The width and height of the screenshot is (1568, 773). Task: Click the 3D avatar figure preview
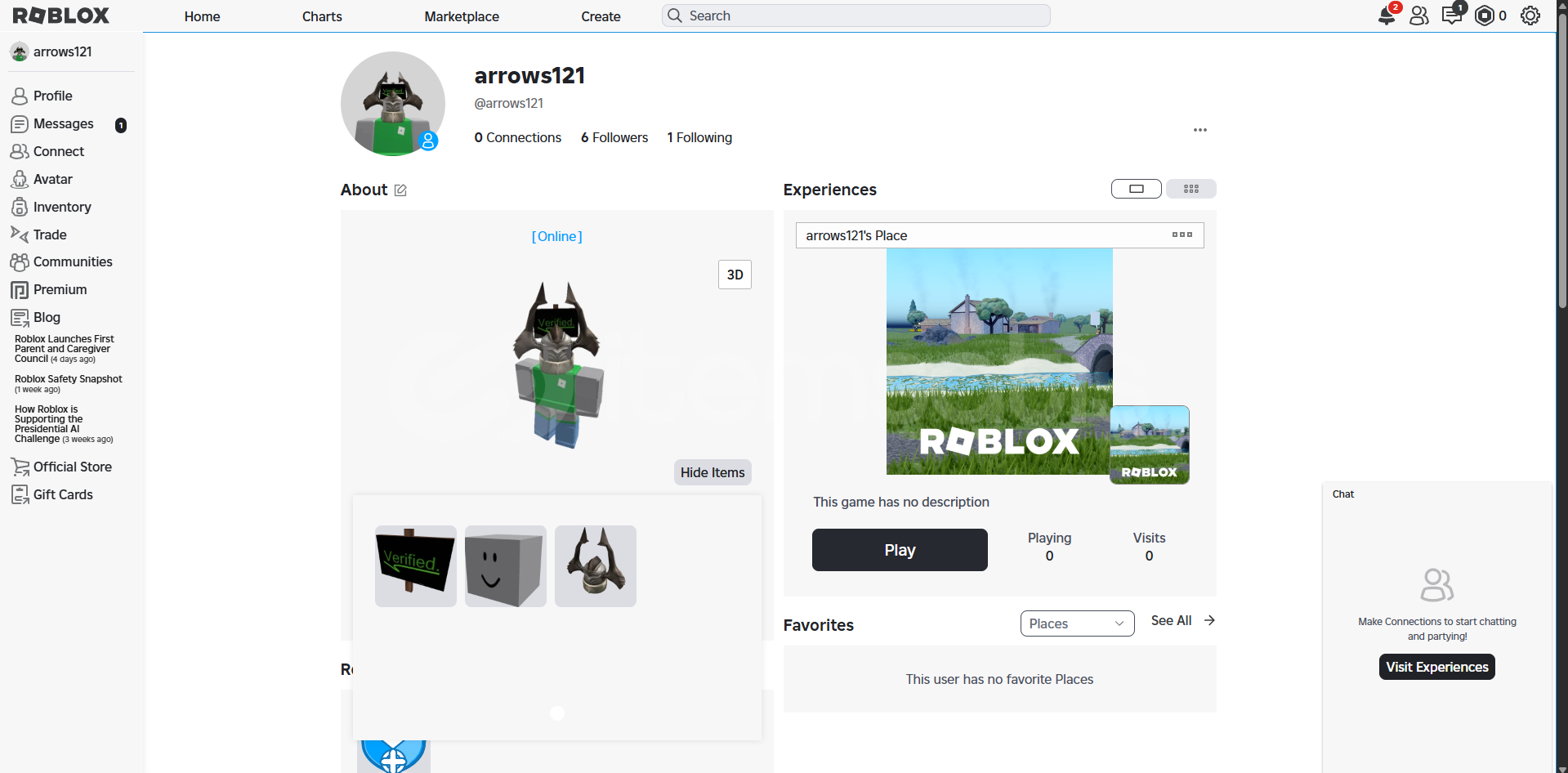point(558,365)
